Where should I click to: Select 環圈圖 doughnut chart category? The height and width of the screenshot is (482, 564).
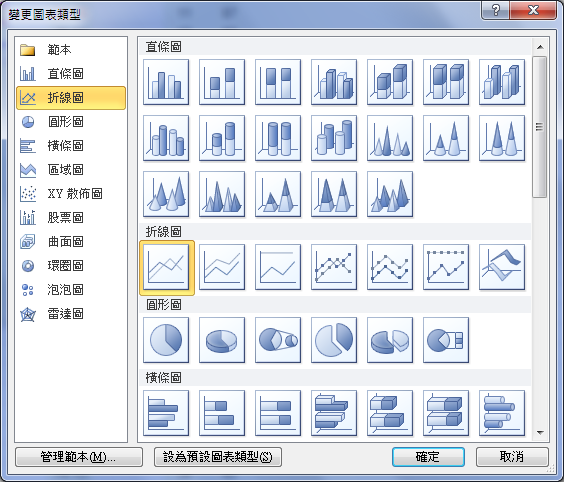(71, 266)
